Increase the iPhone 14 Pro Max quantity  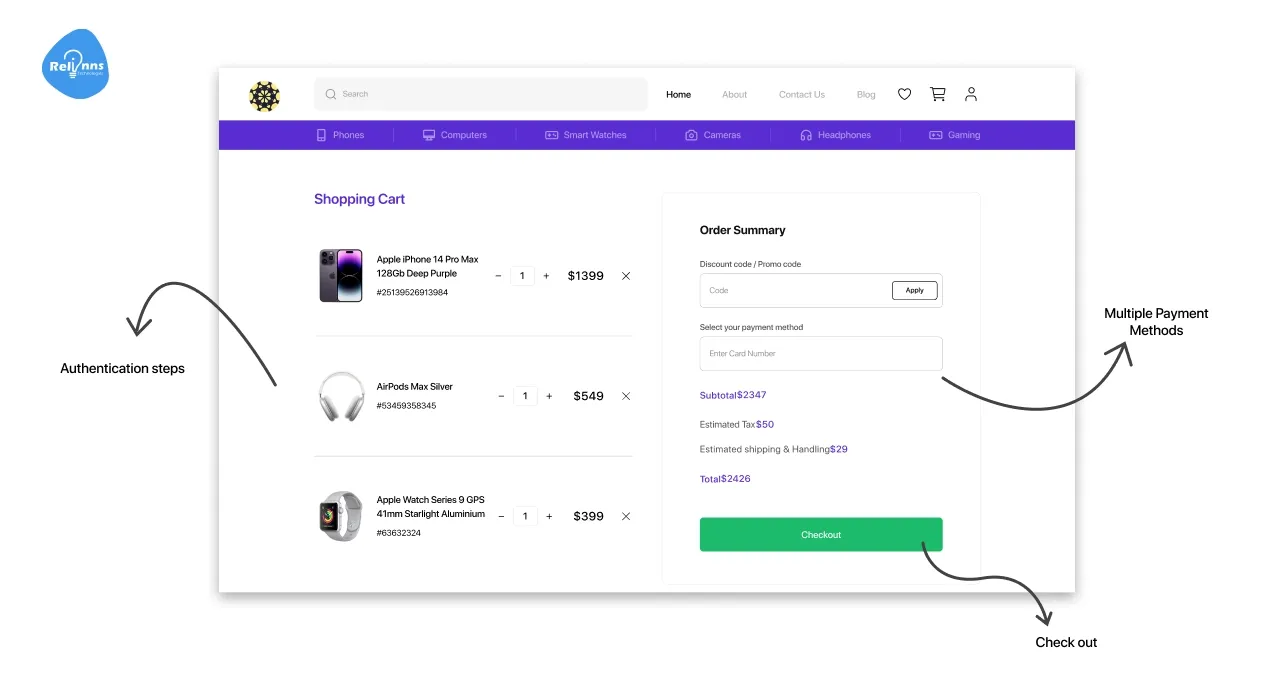pyautogui.click(x=546, y=275)
